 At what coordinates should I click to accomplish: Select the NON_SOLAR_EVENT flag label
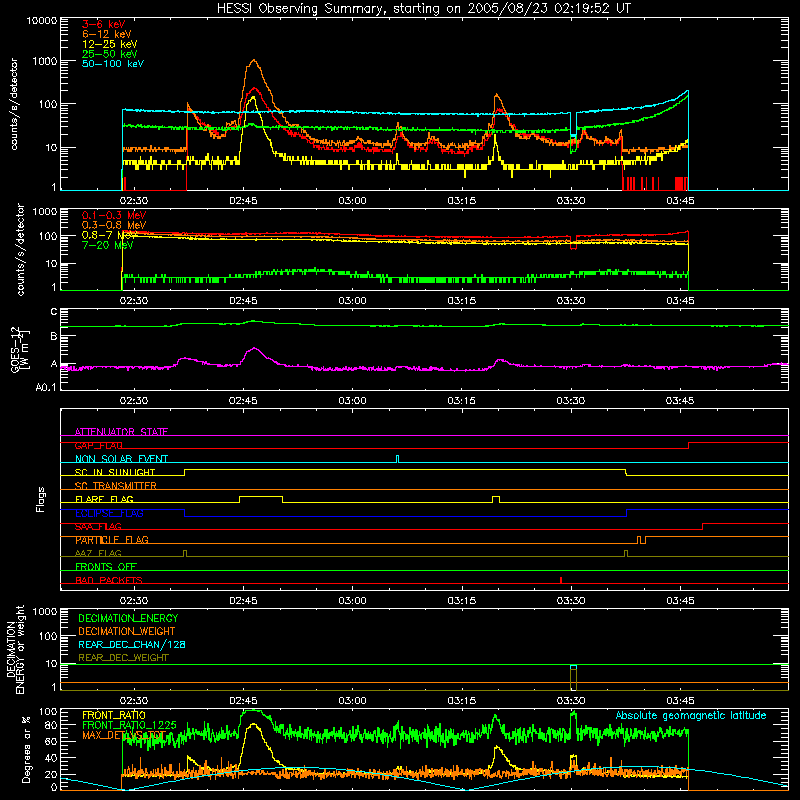(x=121, y=459)
